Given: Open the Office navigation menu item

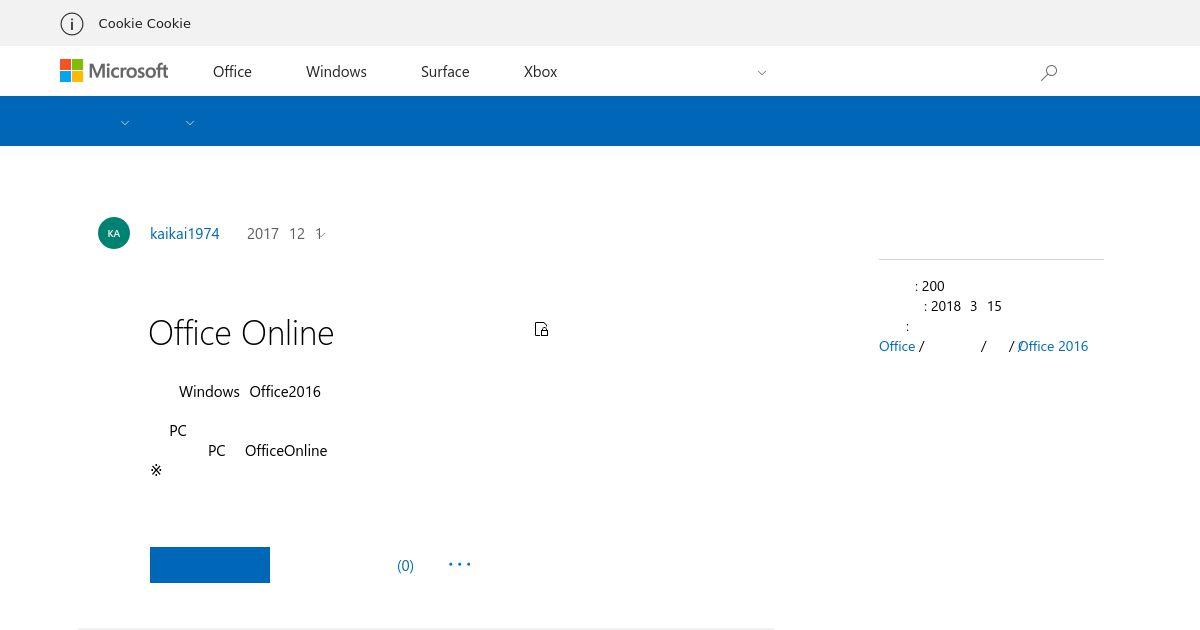Looking at the screenshot, I should (232, 72).
